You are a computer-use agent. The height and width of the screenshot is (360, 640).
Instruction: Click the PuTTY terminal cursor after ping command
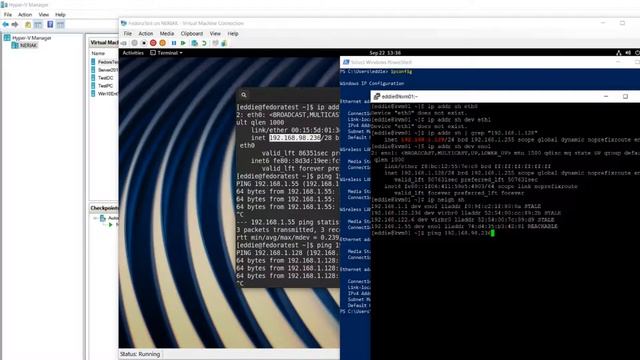pyautogui.click(x=493, y=233)
